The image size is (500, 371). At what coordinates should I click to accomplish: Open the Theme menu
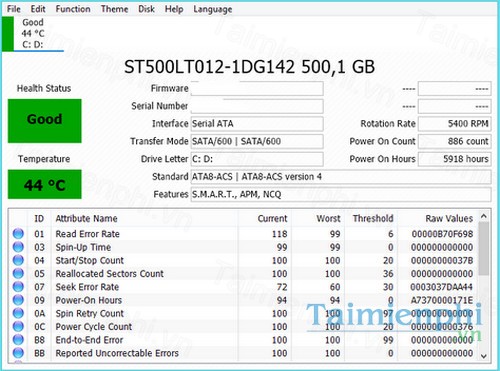point(114,9)
